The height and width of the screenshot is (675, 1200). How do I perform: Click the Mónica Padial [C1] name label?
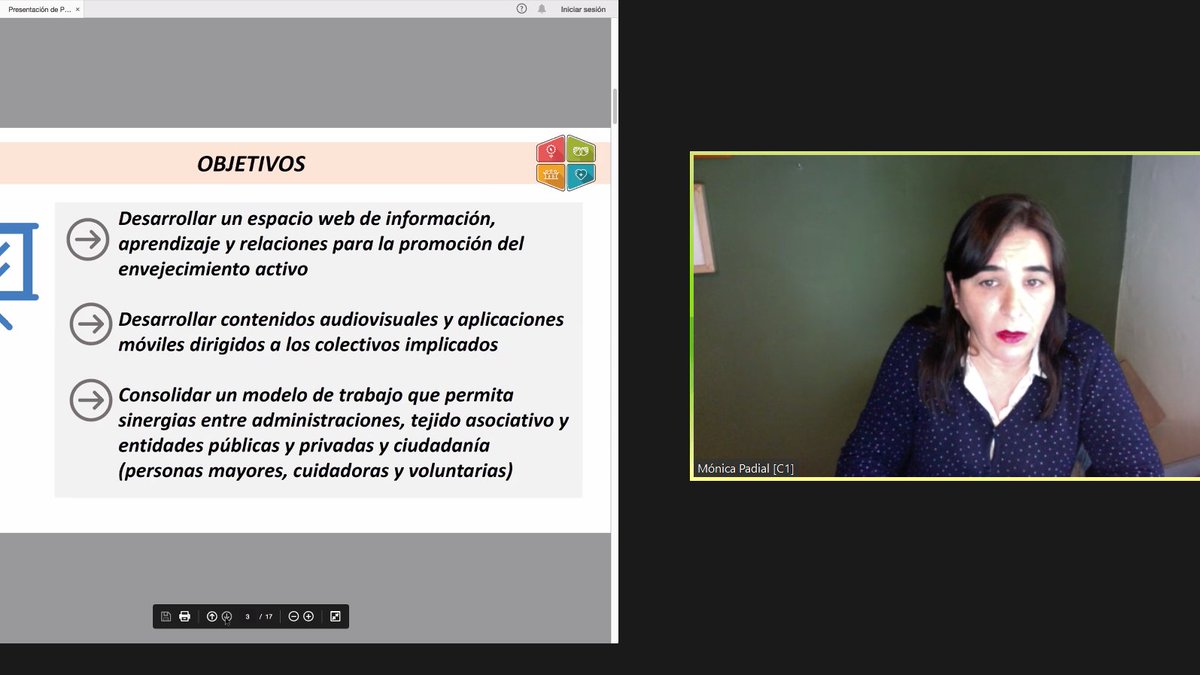pyautogui.click(x=744, y=467)
